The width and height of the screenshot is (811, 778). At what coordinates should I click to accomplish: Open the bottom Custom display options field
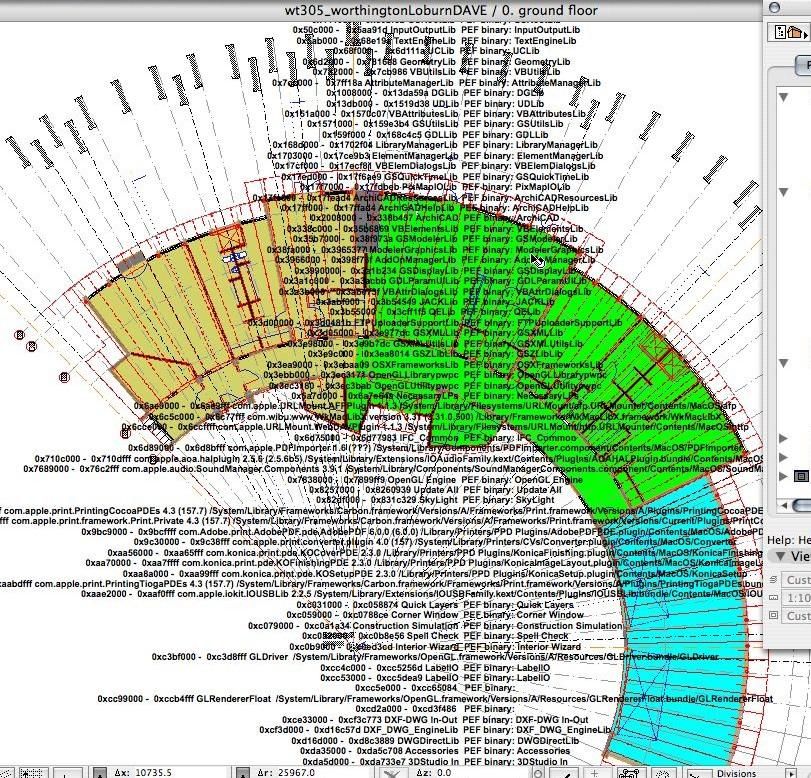click(x=797, y=616)
